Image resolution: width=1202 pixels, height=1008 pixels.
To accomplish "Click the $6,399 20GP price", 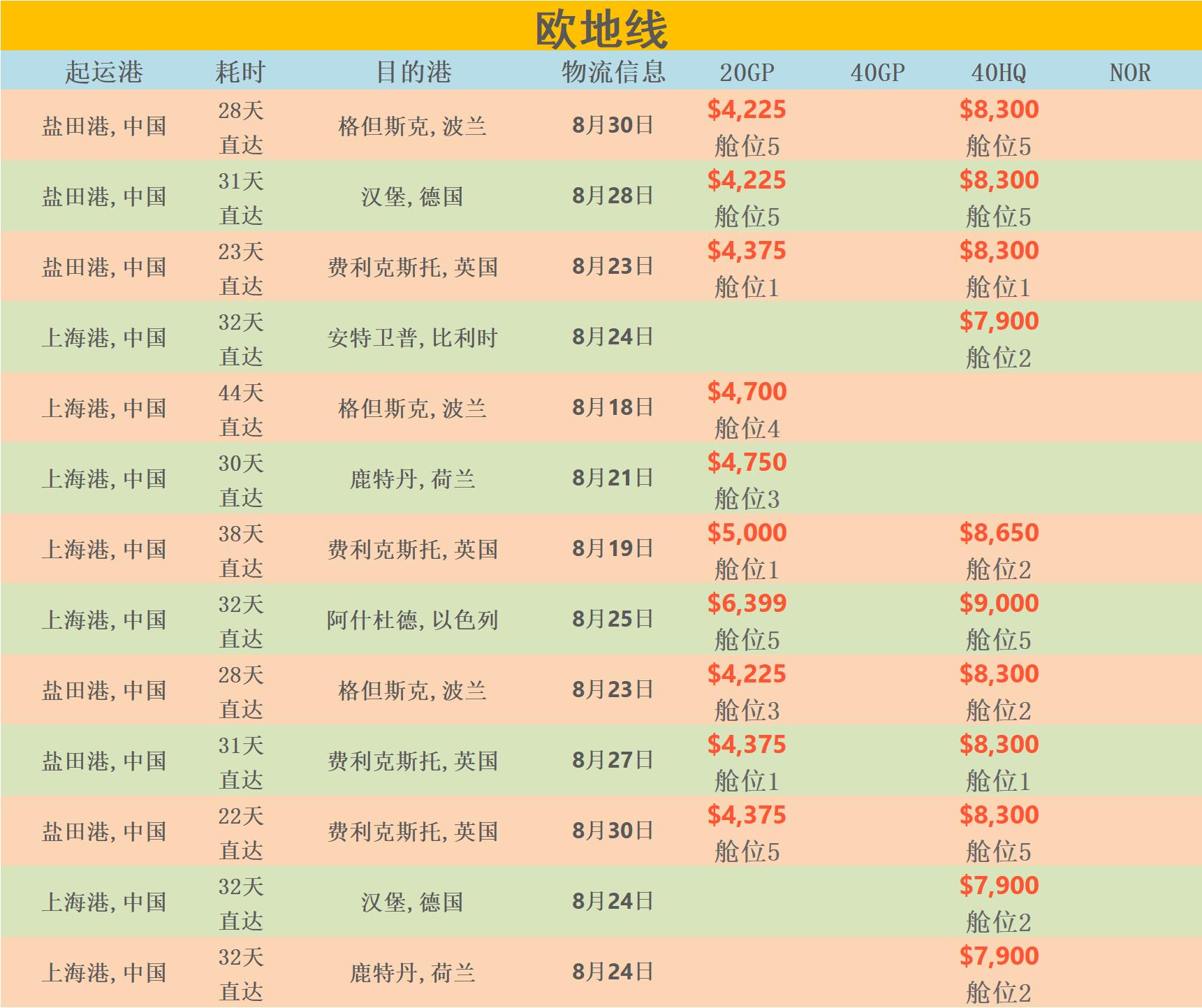I will click(x=747, y=604).
